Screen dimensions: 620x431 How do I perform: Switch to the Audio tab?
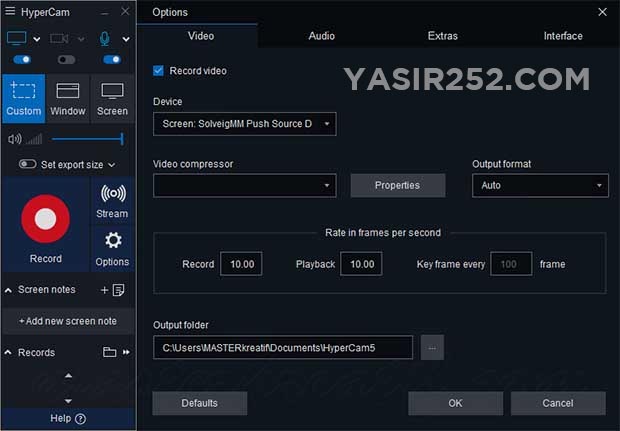321,36
